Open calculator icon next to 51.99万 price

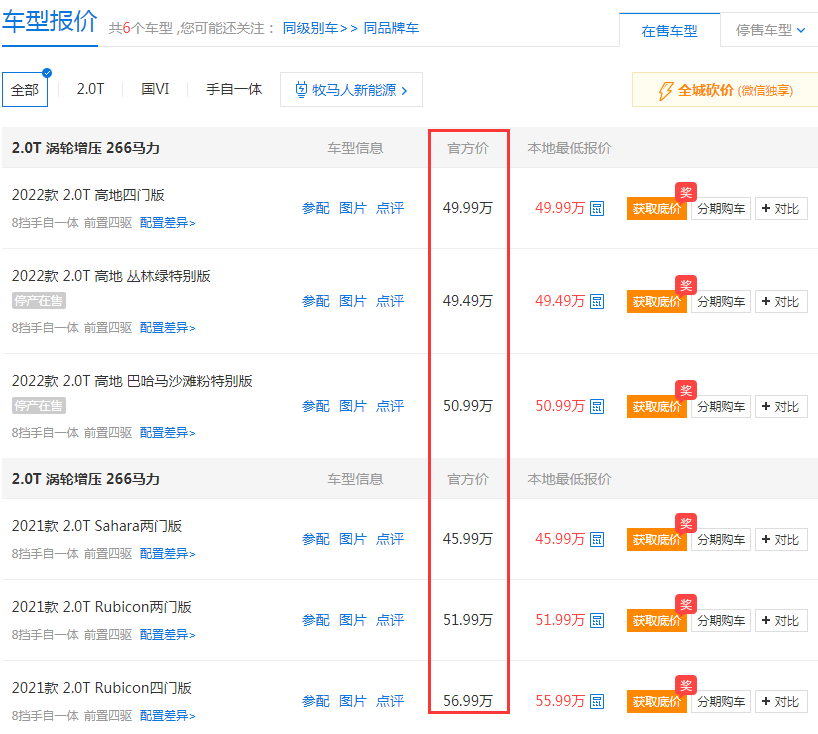point(597,620)
